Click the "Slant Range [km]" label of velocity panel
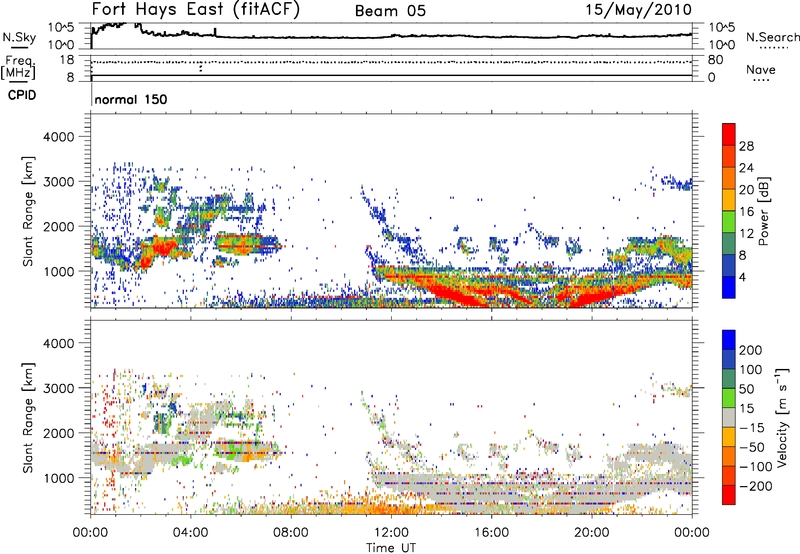 (x=28, y=417)
